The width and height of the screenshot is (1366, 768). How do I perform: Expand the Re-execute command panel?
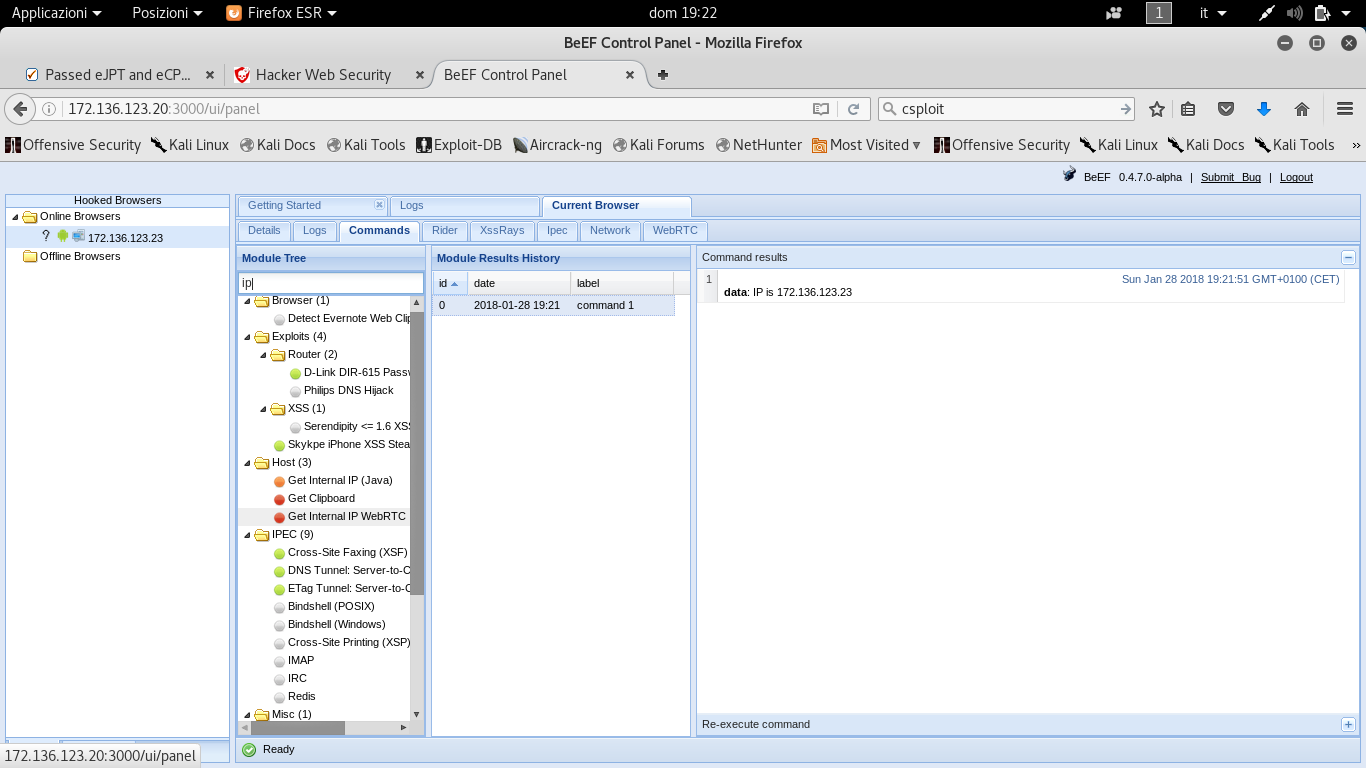coord(1348,724)
